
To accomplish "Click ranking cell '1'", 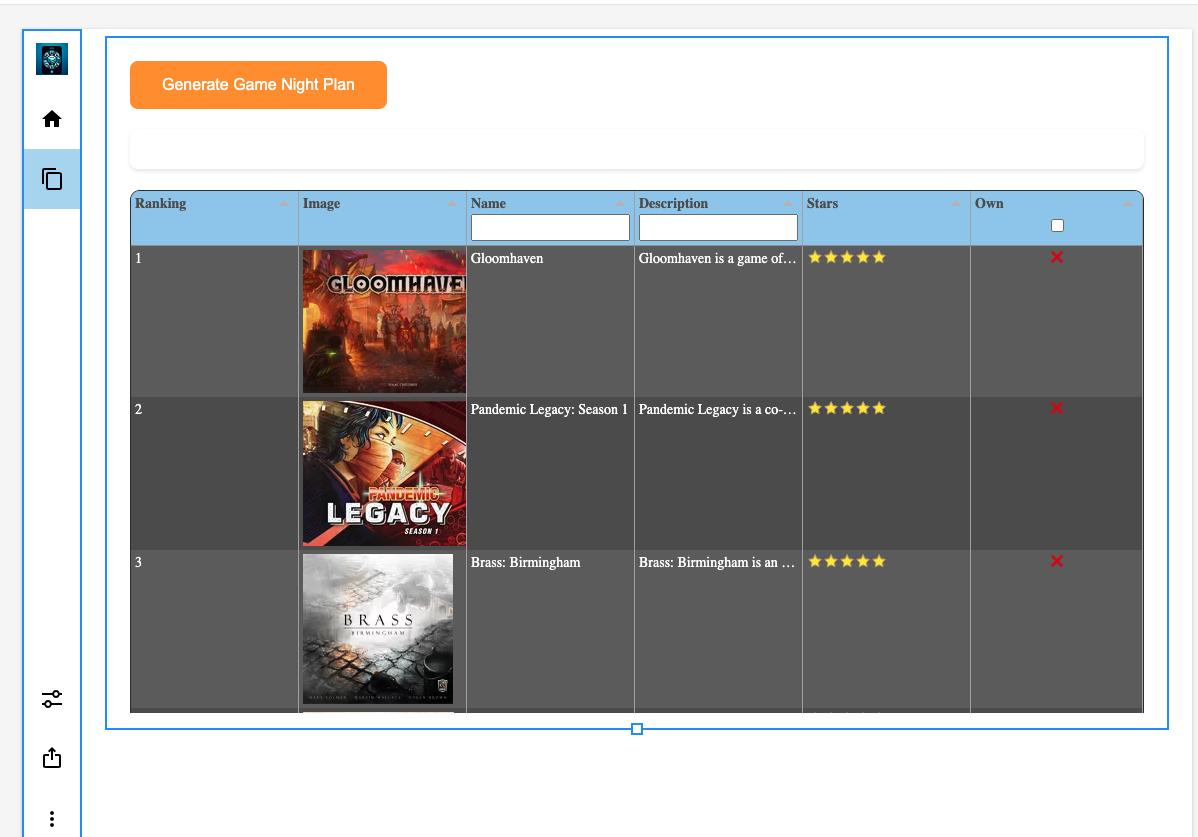I will point(214,321).
